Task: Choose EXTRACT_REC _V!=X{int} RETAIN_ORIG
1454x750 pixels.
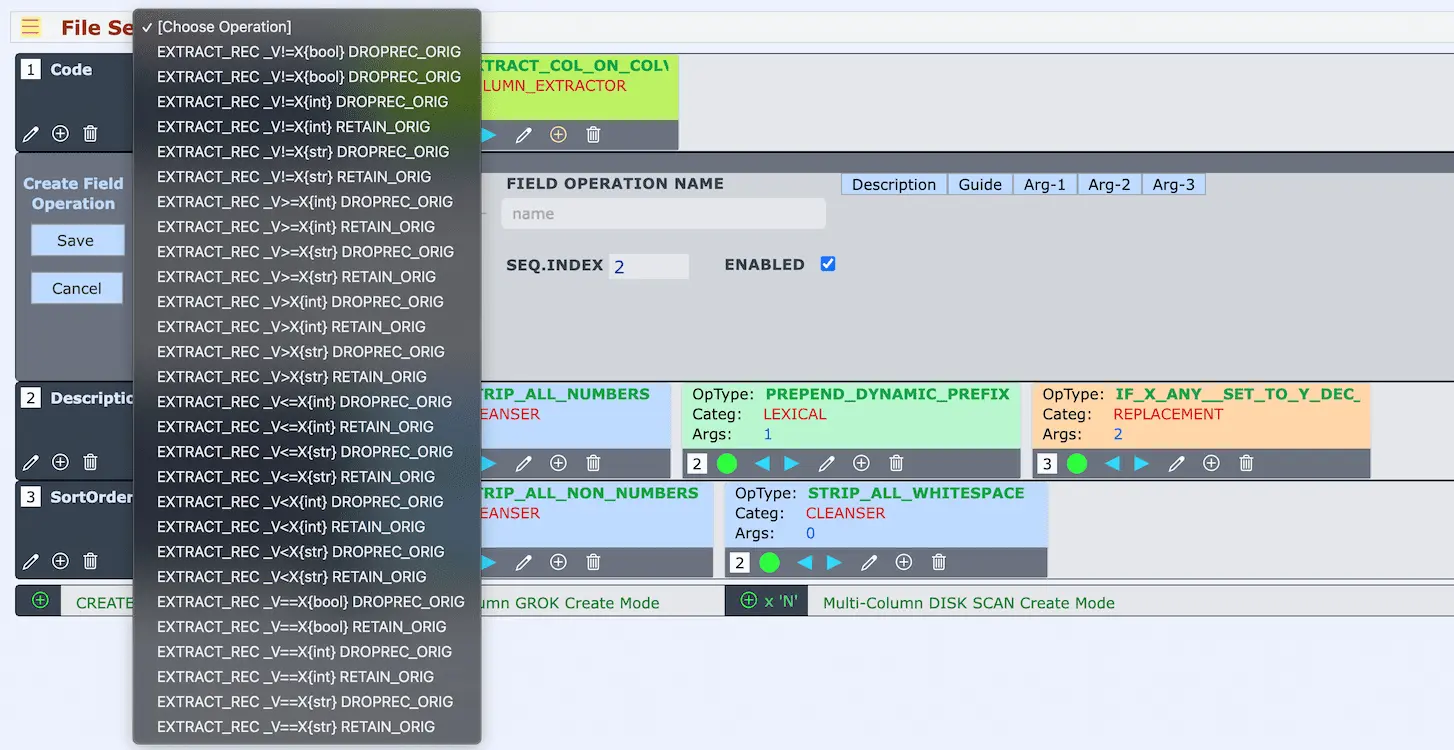Action: 307,127
